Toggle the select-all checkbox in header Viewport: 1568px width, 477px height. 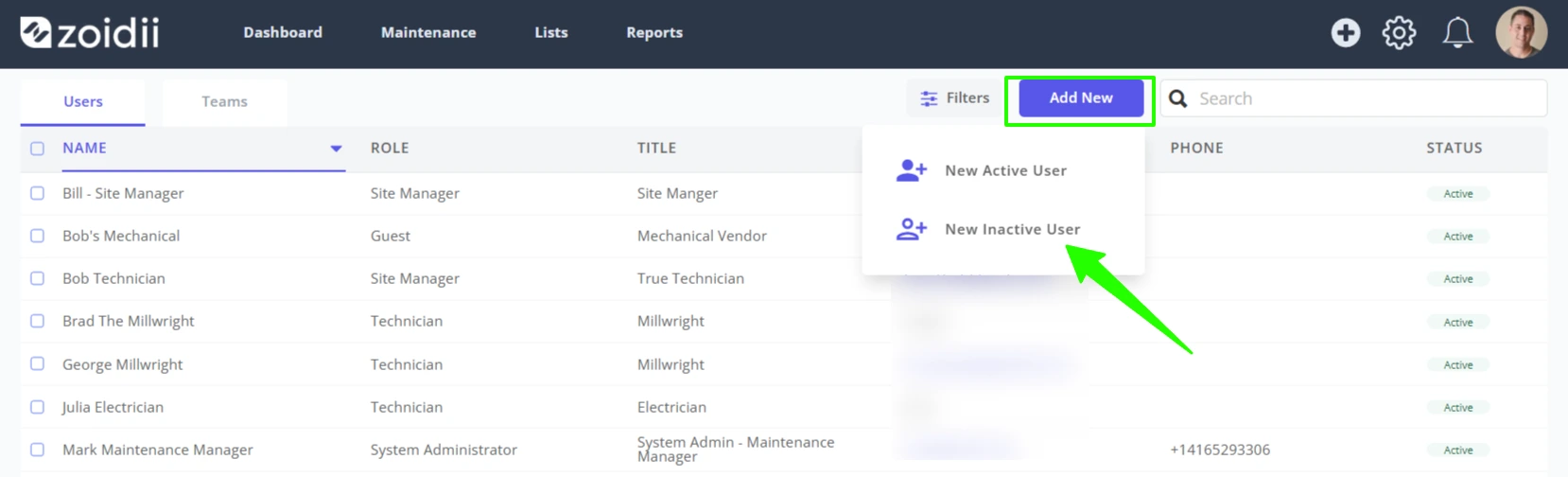click(x=37, y=149)
